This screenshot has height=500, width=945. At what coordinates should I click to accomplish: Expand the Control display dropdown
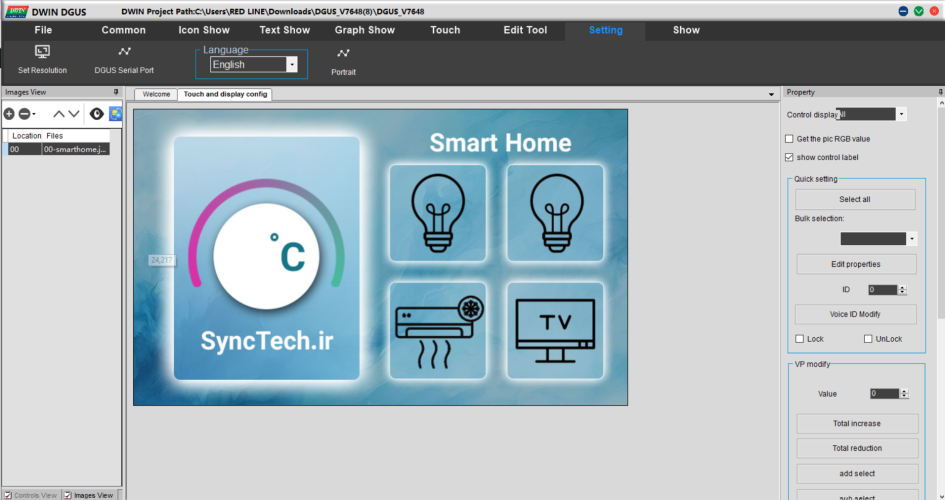[901, 114]
